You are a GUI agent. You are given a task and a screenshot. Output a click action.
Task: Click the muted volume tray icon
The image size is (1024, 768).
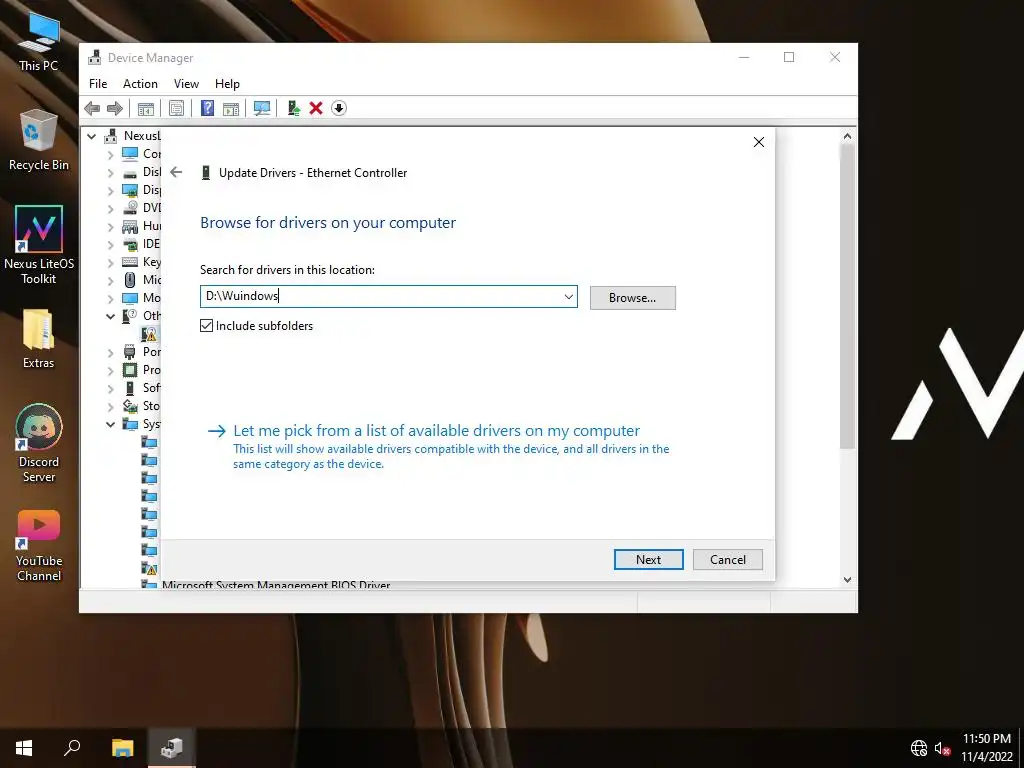tap(942, 748)
